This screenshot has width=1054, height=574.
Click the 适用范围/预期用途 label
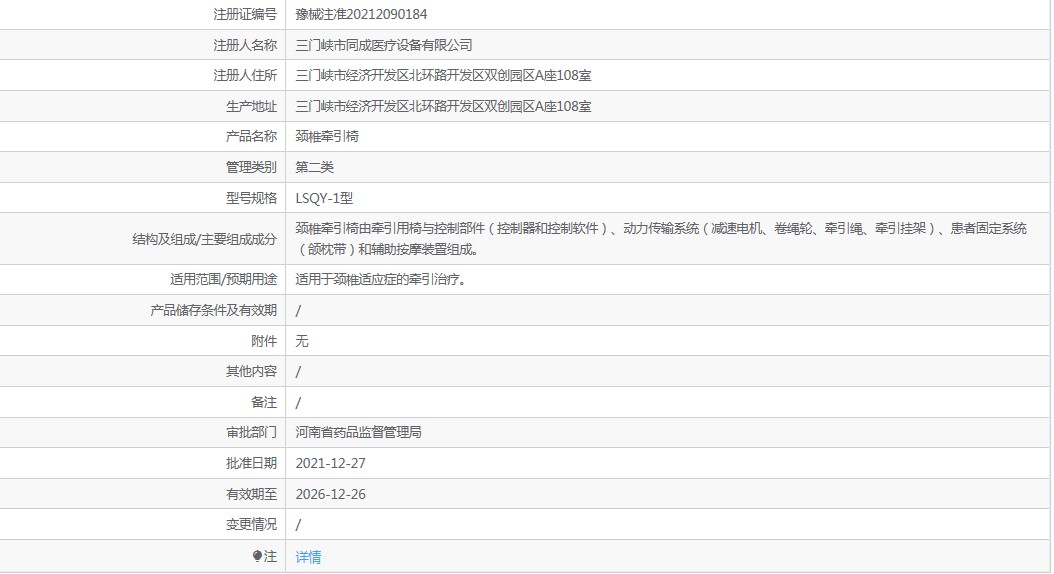pyautogui.click(x=223, y=279)
